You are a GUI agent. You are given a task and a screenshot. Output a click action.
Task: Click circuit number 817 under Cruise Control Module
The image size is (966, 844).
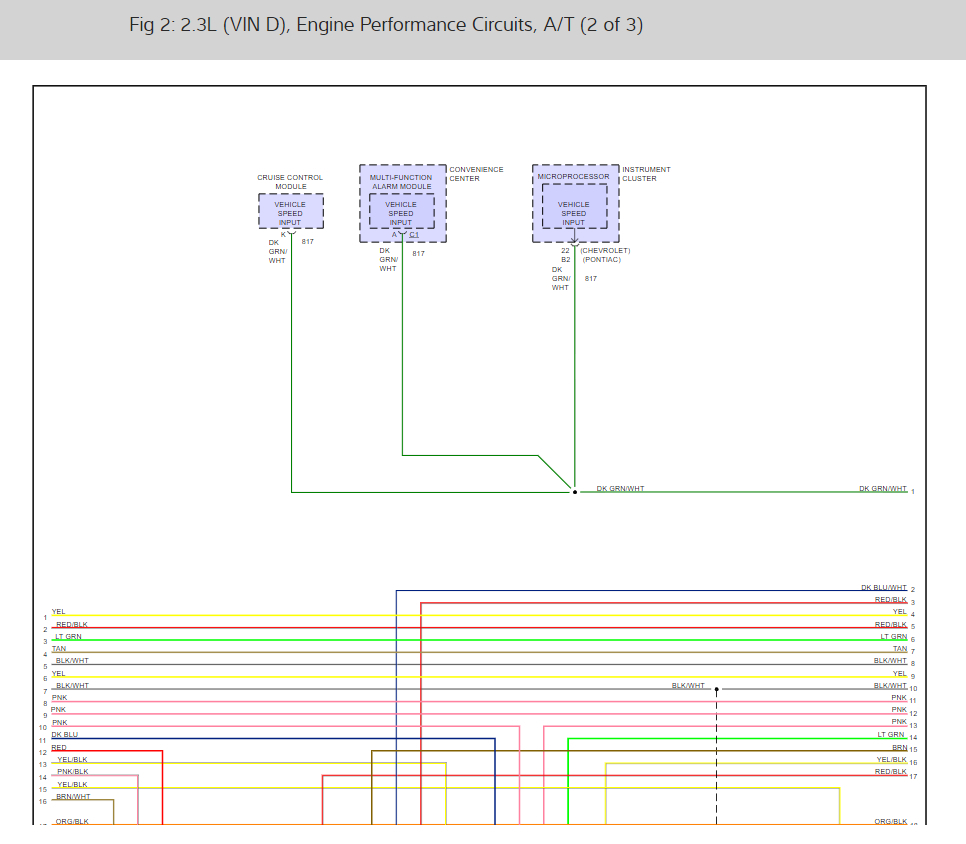coord(307,242)
